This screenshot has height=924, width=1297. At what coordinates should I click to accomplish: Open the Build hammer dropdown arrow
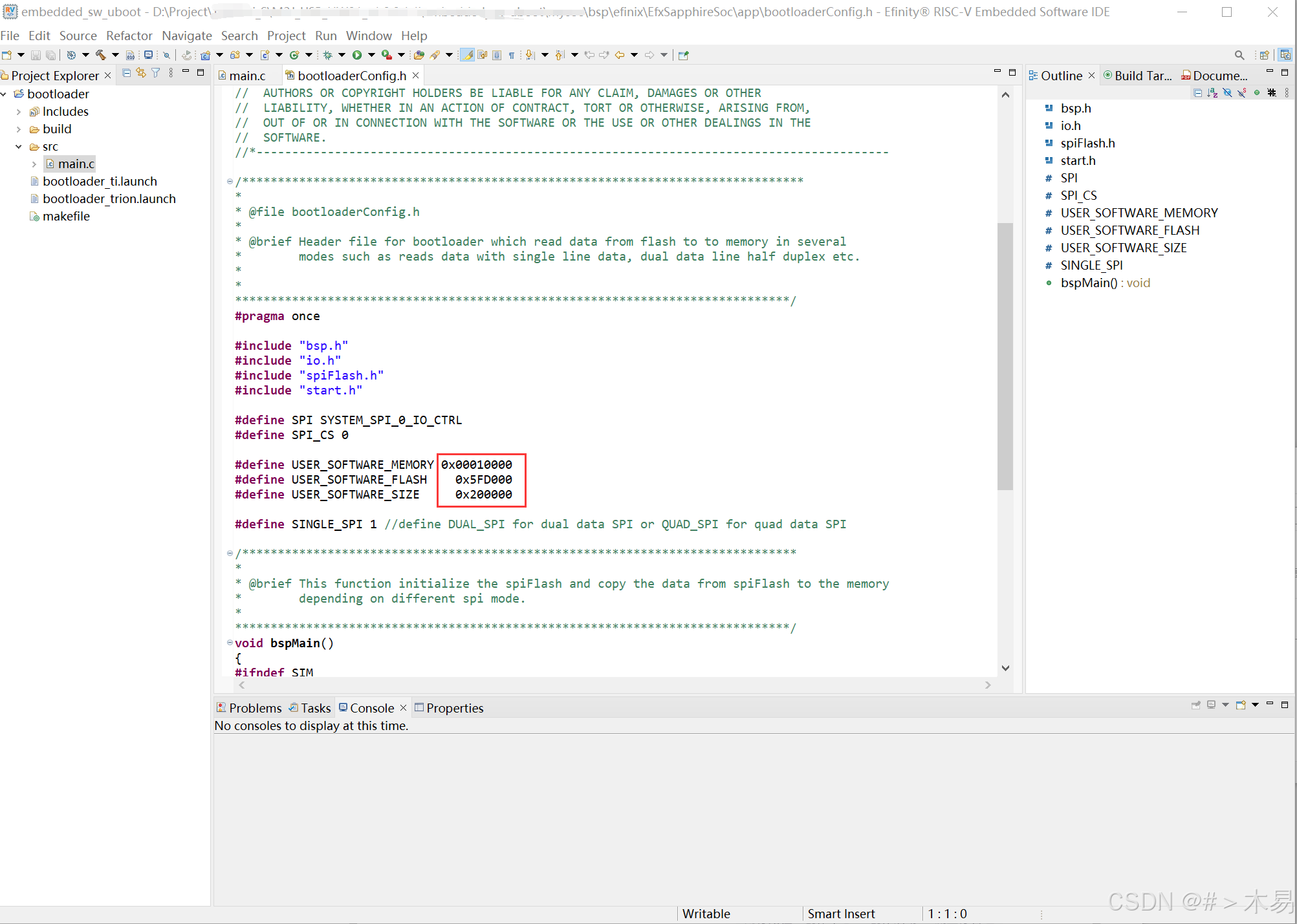pyautogui.click(x=115, y=55)
